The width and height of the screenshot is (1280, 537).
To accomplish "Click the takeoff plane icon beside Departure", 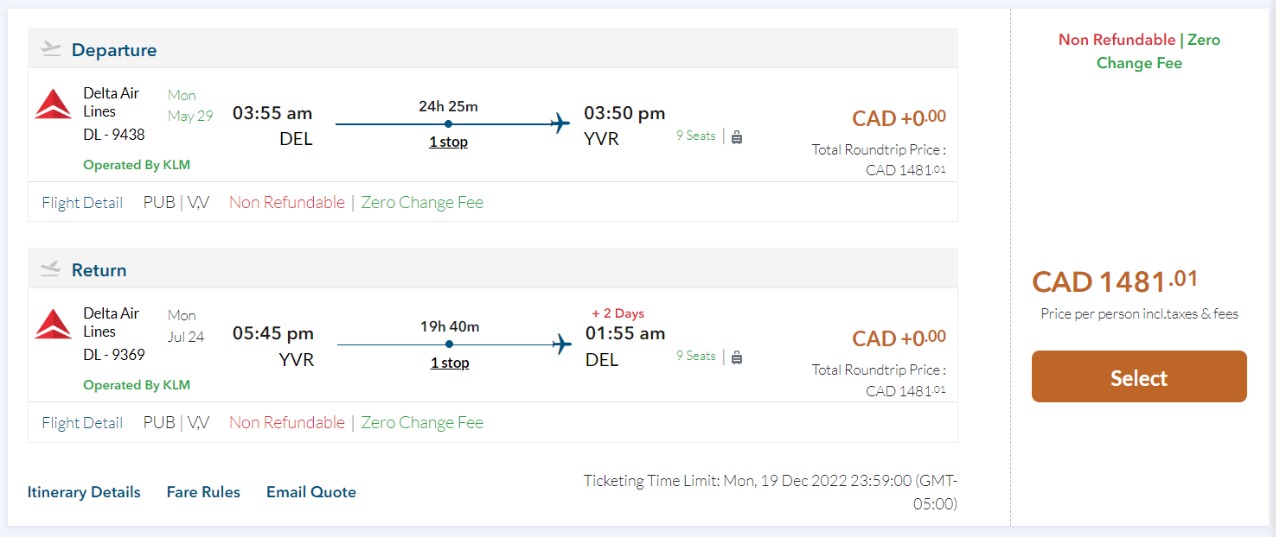I will tap(51, 49).
